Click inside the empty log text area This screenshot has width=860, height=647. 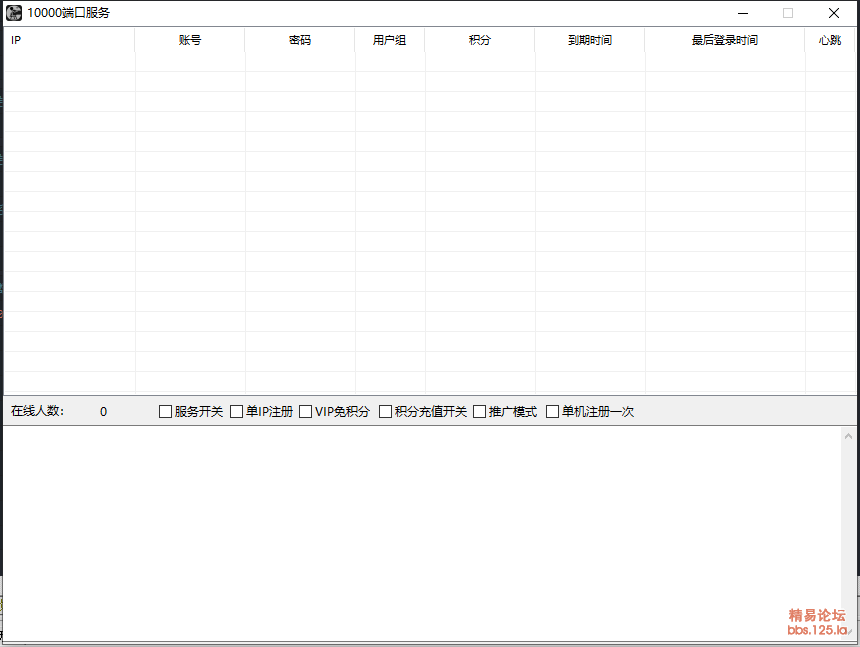tap(420, 530)
